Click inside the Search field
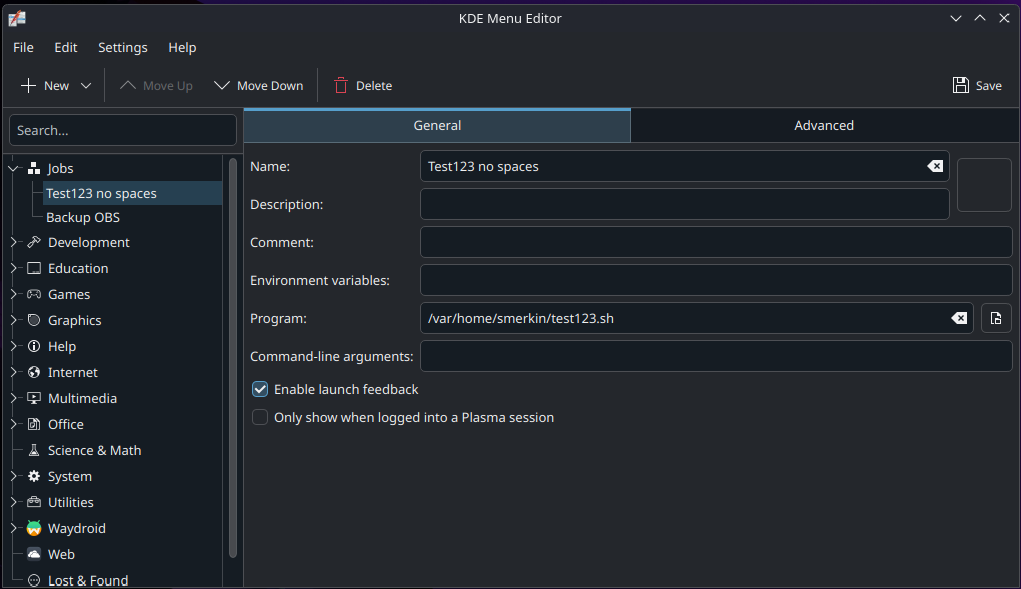Viewport: 1021px width, 589px height. tap(122, 130)
